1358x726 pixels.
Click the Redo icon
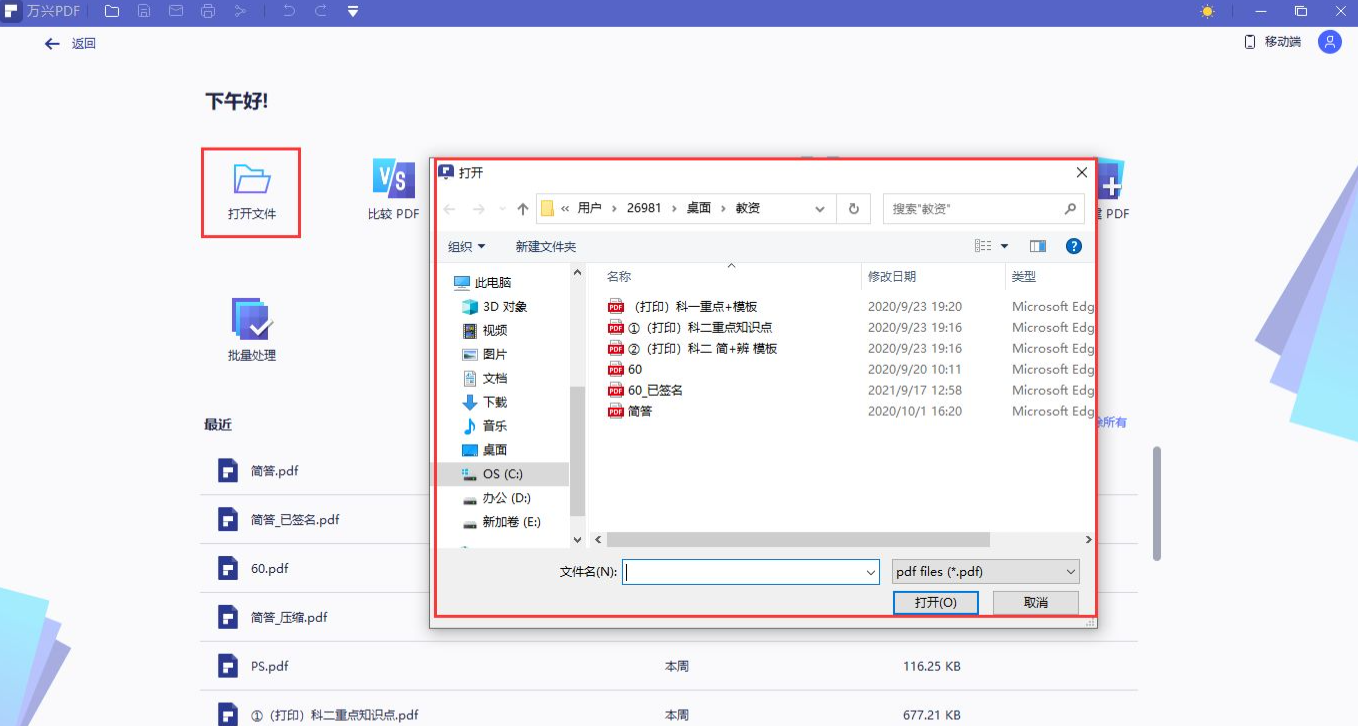[321, 11]
